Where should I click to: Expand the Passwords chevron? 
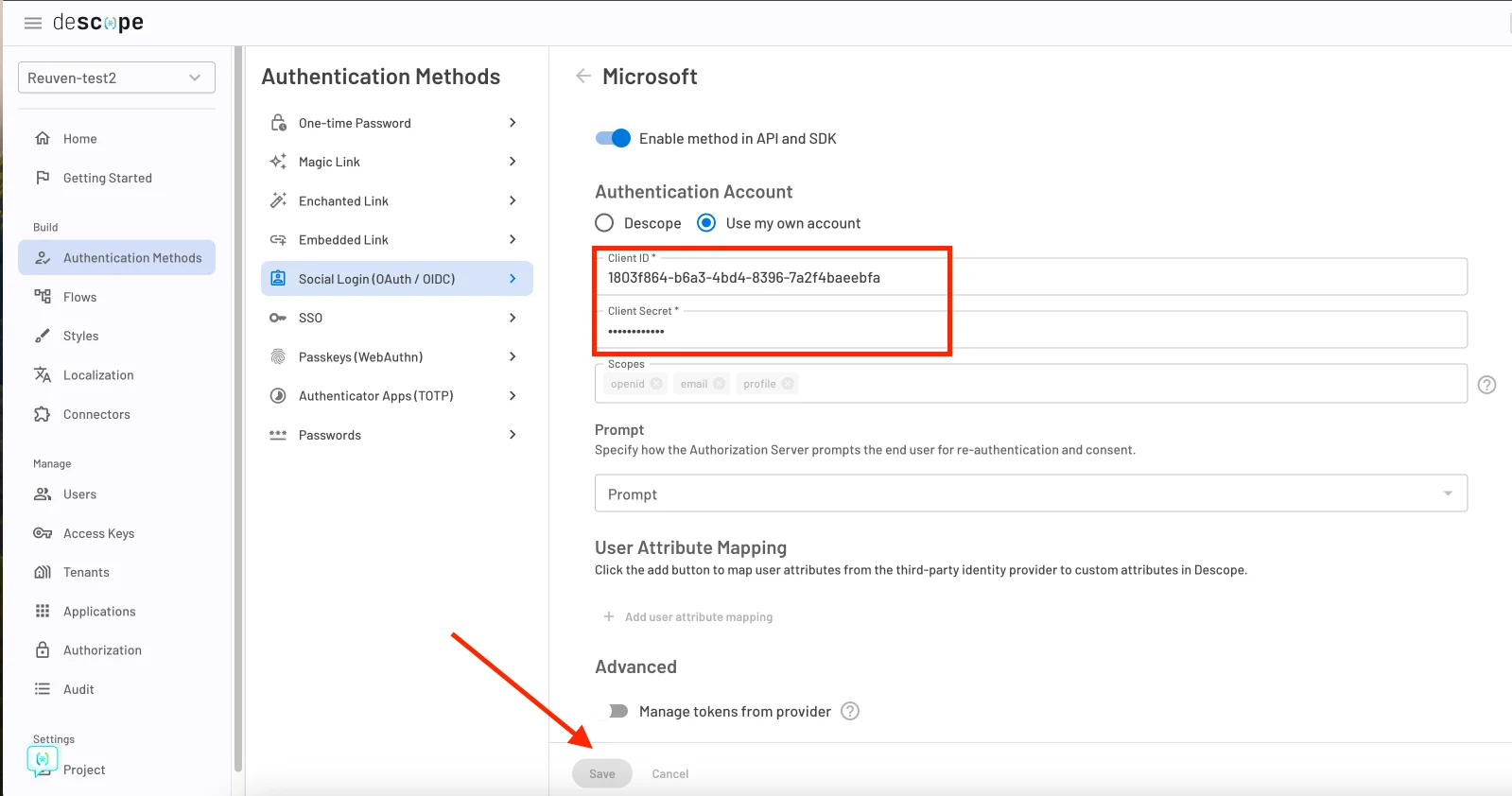(x=513, y=435)
